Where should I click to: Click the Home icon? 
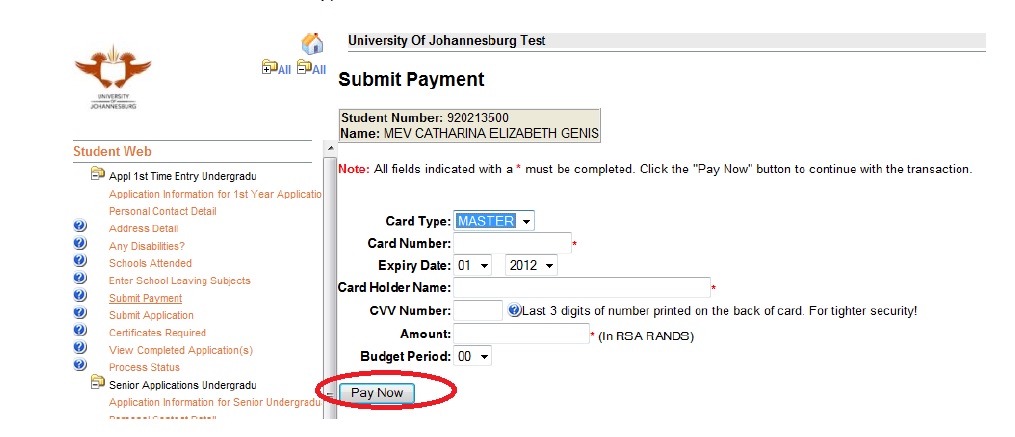(312, 44)
